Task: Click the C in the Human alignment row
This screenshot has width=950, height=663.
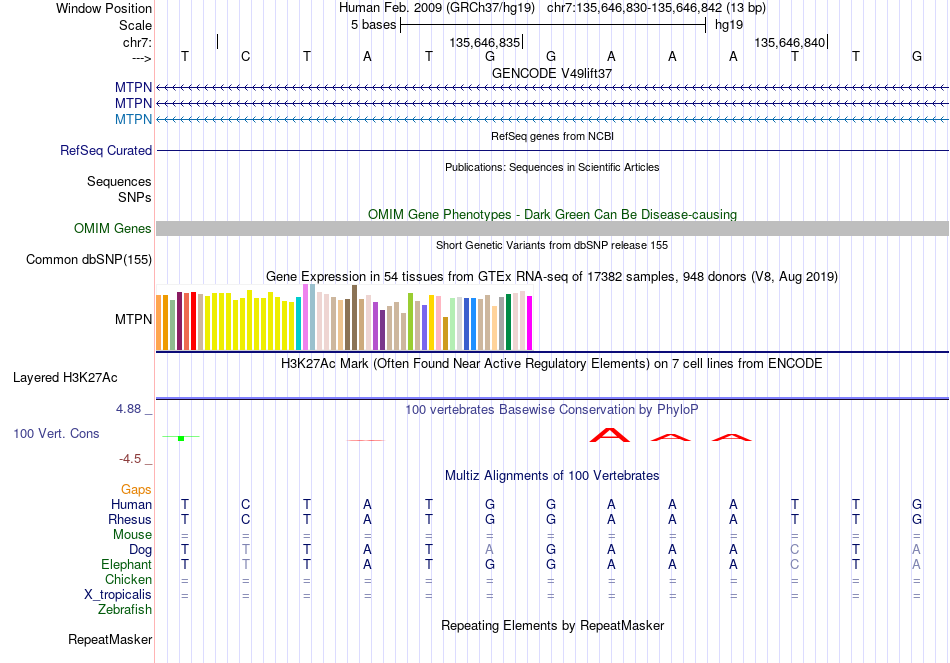Action: 245,504
